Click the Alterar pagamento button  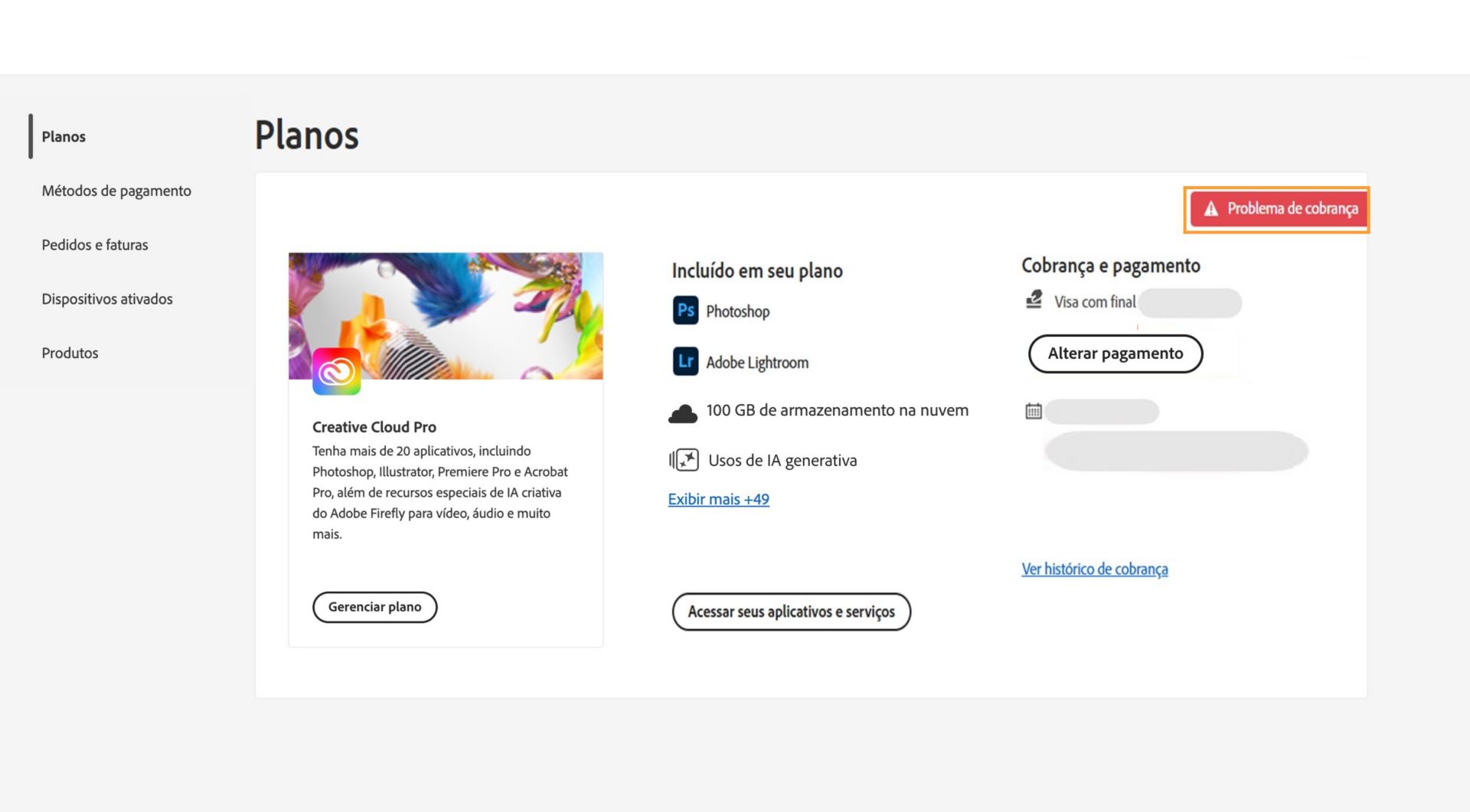(1116, 354)
